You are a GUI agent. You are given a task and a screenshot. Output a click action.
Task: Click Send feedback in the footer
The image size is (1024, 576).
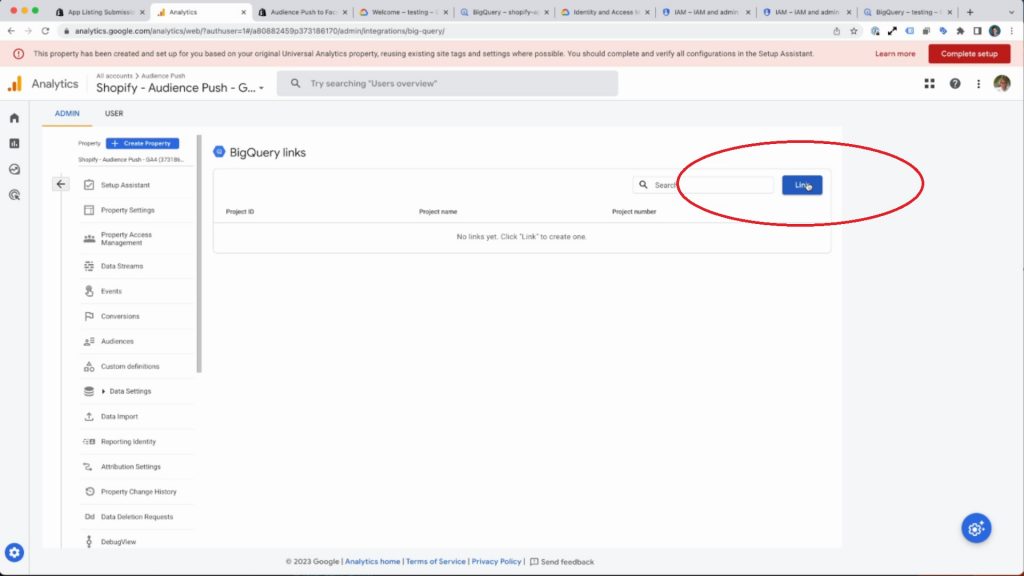562,562
